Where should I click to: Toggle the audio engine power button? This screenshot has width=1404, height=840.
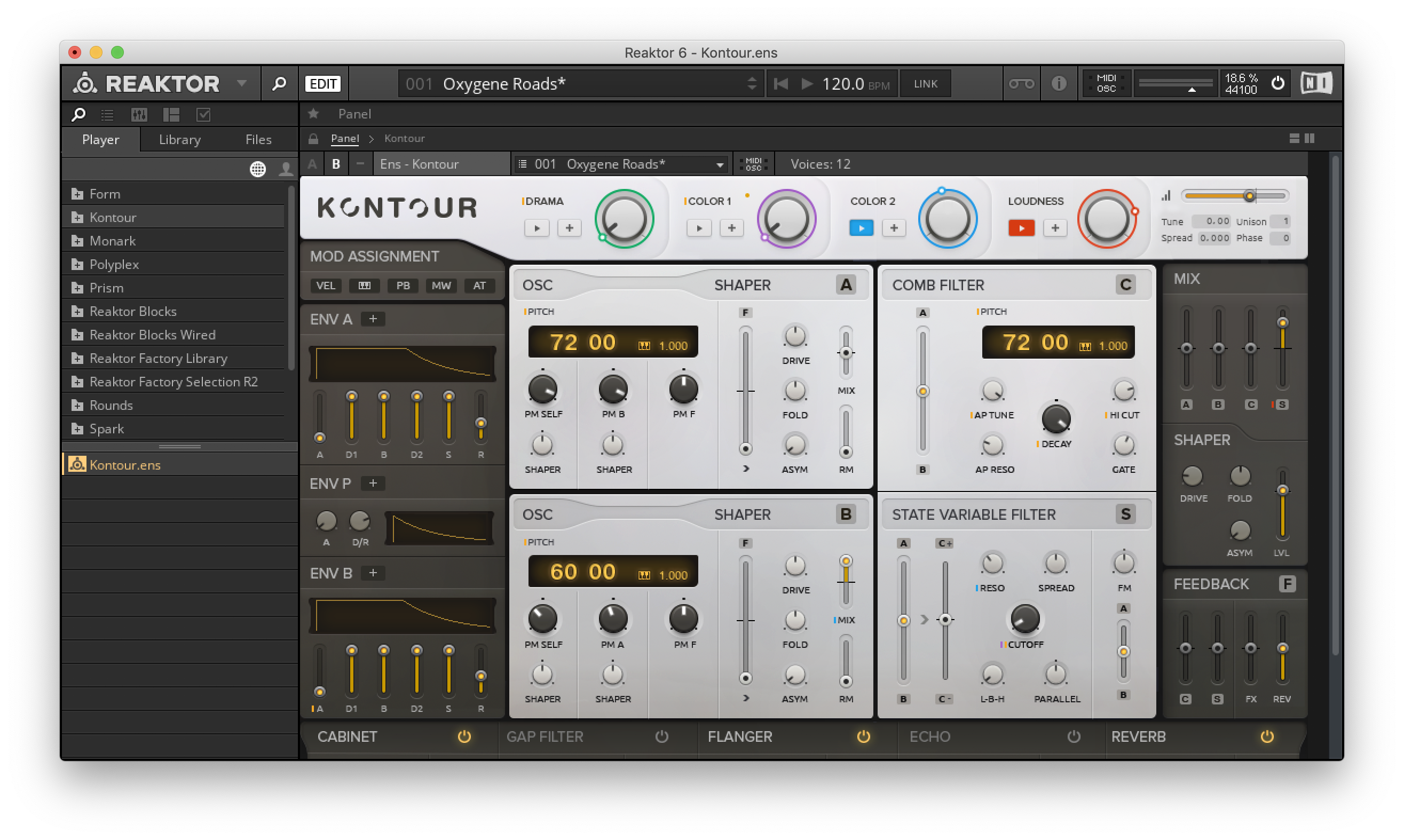1278,83
